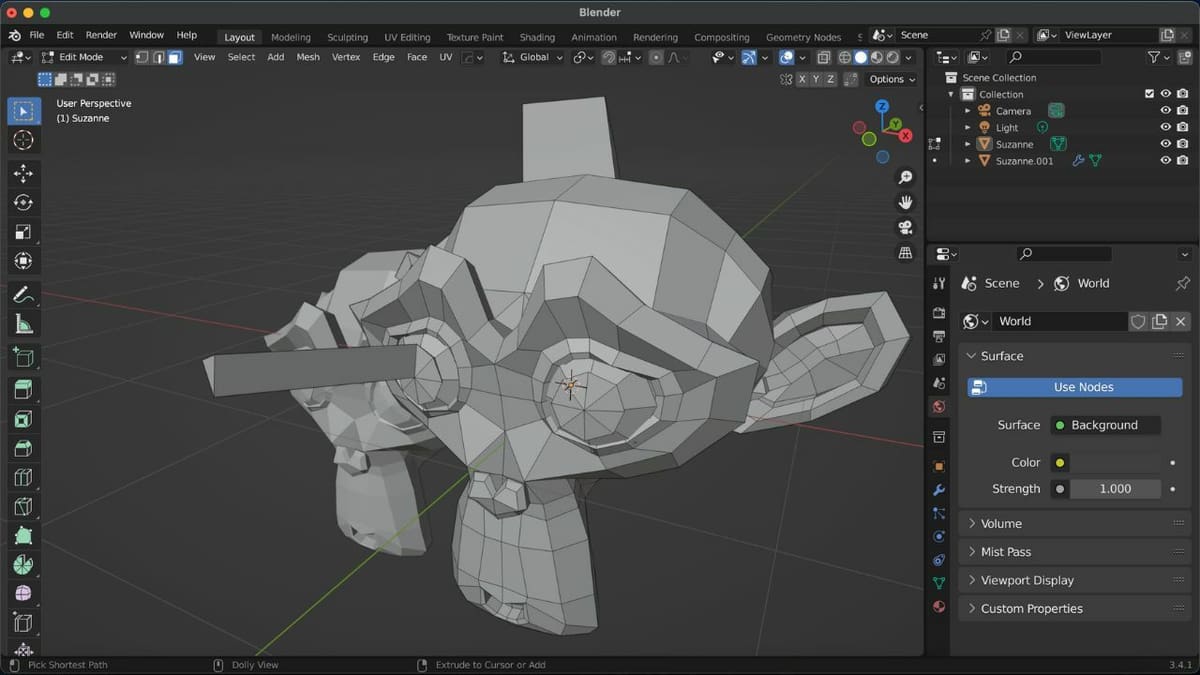Click the Strength value slider
The width and height of the screenshot is (1200, 675).
[x=1116, y=489]
